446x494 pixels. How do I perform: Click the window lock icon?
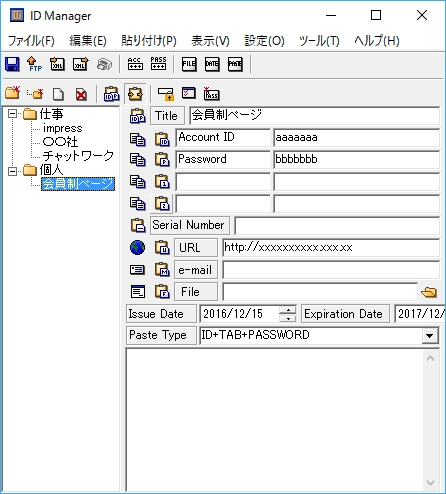pos(166,94)
